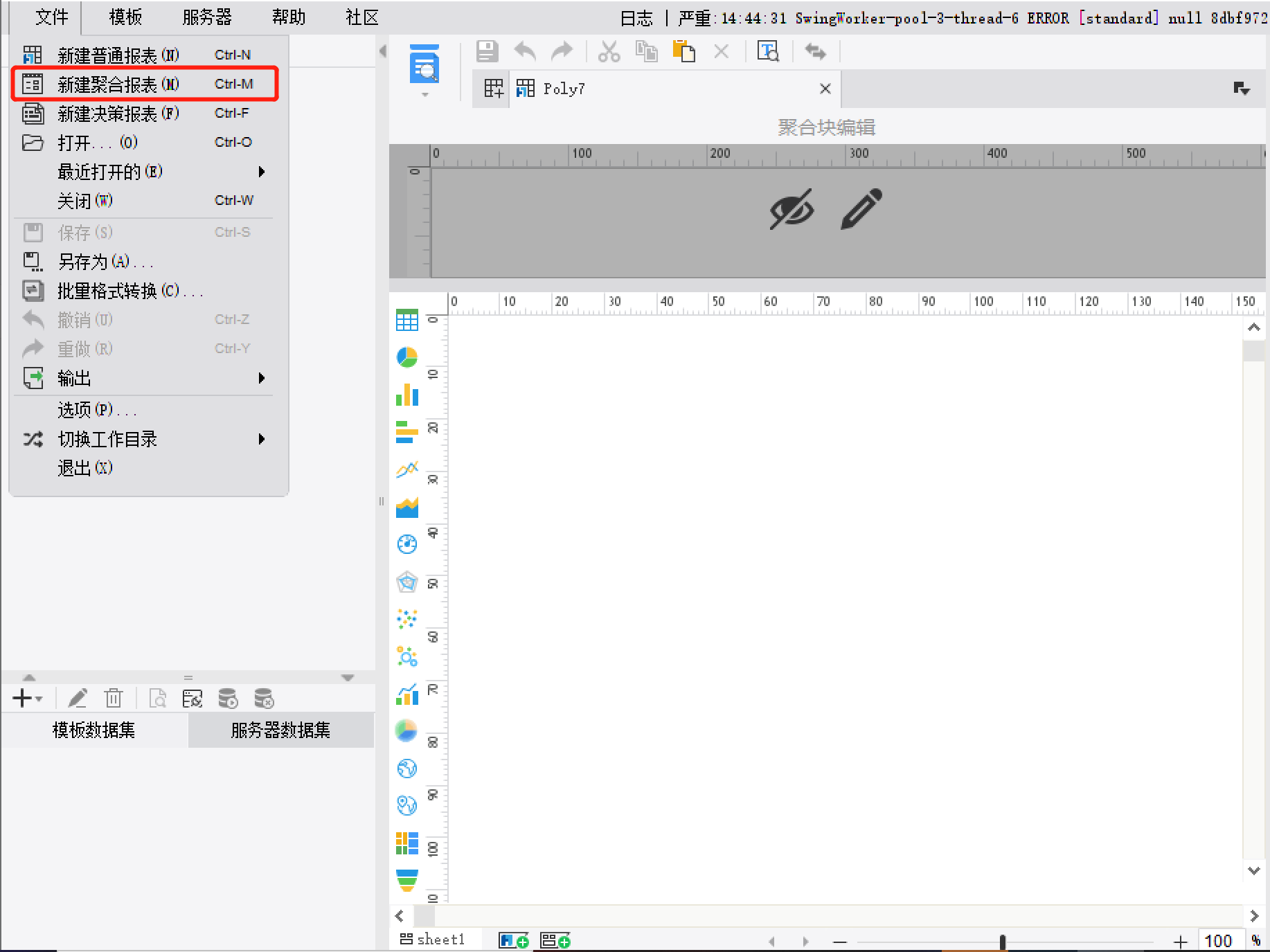Image resolution: width=1270 pixels, height=952 pixels.
Task: Expand the 输出 submenu
Action: click(x=262, y=378)
